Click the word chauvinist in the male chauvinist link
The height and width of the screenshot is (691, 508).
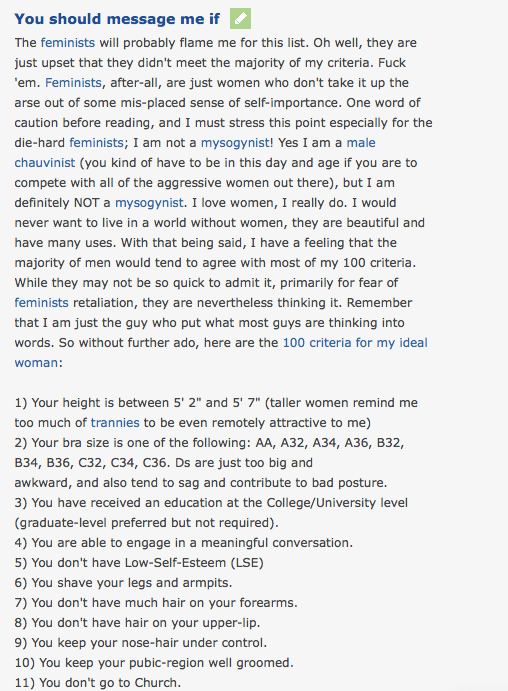[x=45, y=163]
